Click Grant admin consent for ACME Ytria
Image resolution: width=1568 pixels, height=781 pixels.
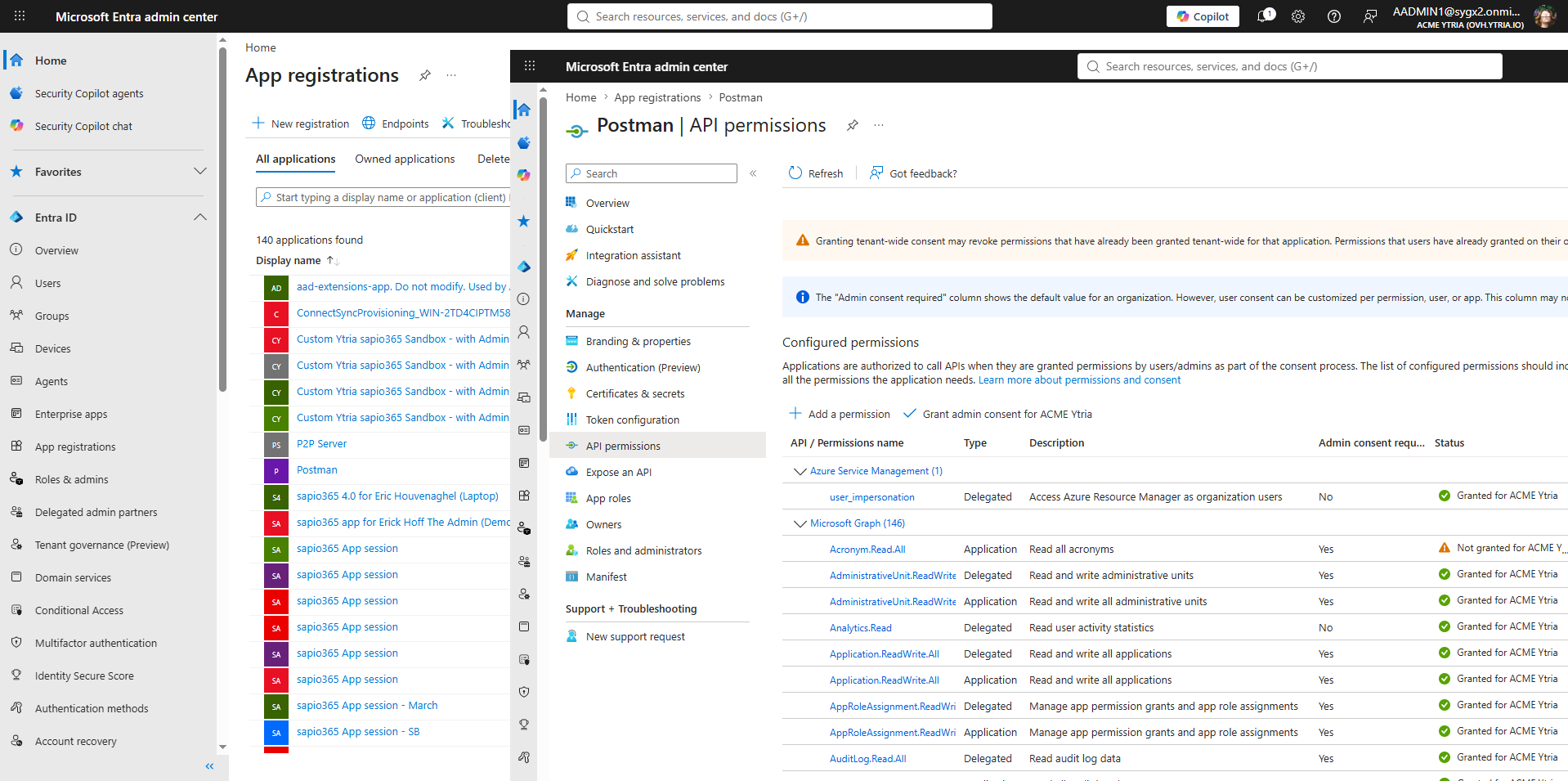pyautogui.click(x=997, y=414)
